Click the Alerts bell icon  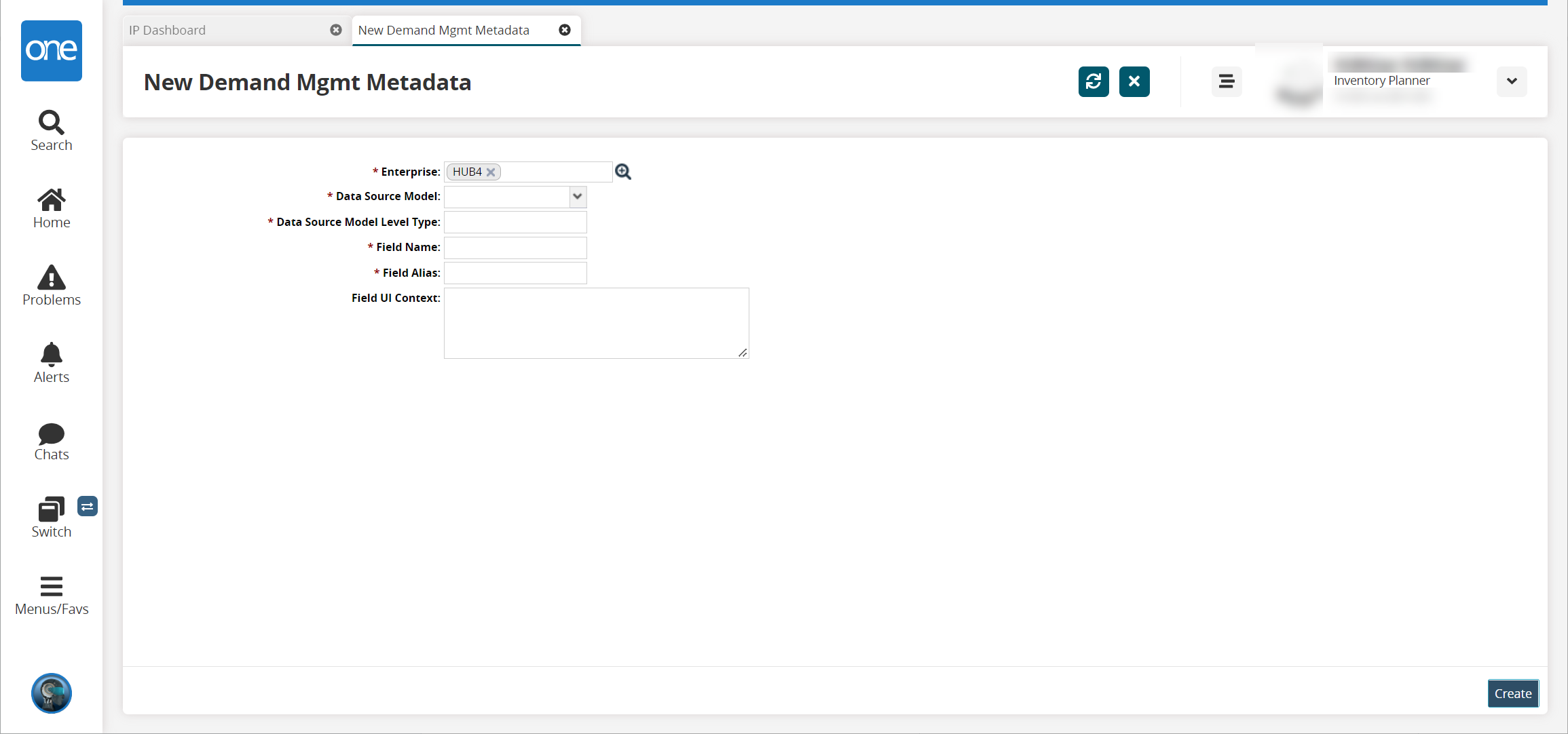coord(51,354)
